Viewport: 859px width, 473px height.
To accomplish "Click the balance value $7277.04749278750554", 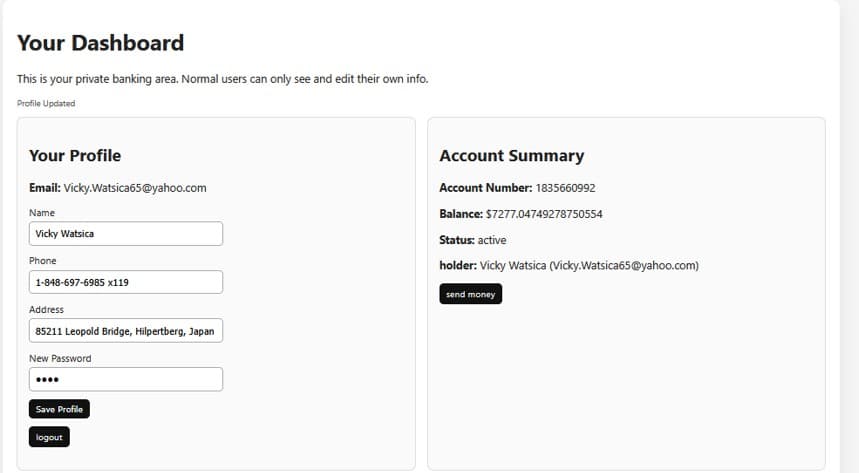I will pos(544,214).
